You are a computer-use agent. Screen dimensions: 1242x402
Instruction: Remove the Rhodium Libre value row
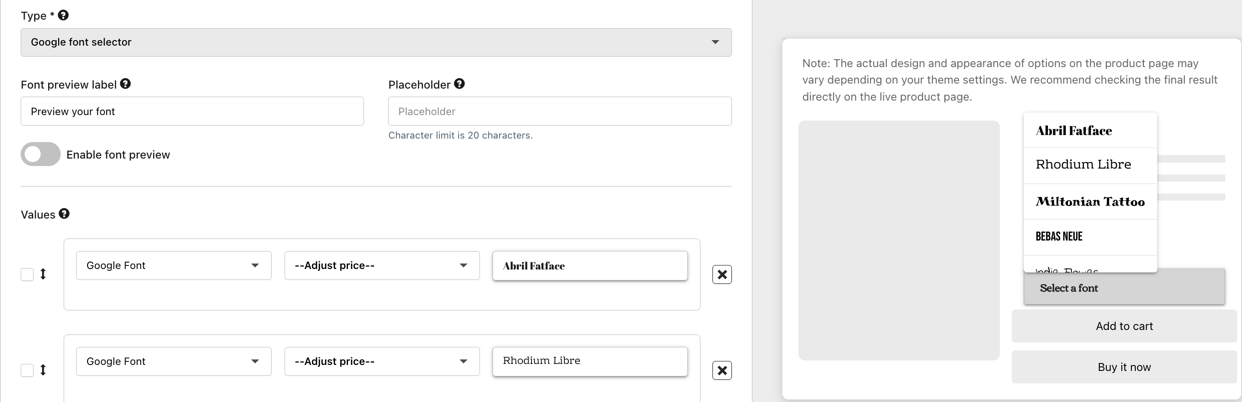722,370
